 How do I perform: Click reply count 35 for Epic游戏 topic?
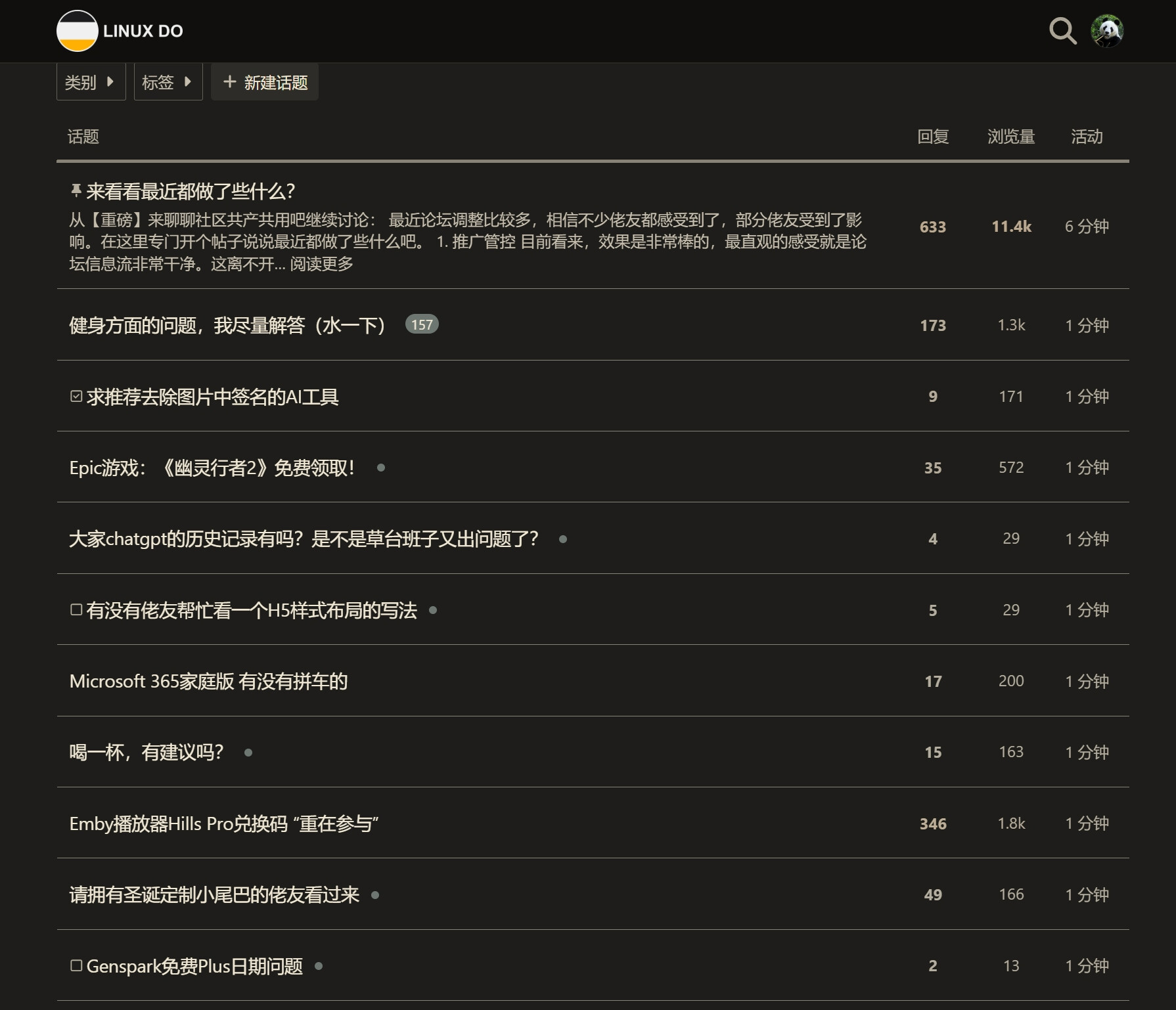[933, 468]
